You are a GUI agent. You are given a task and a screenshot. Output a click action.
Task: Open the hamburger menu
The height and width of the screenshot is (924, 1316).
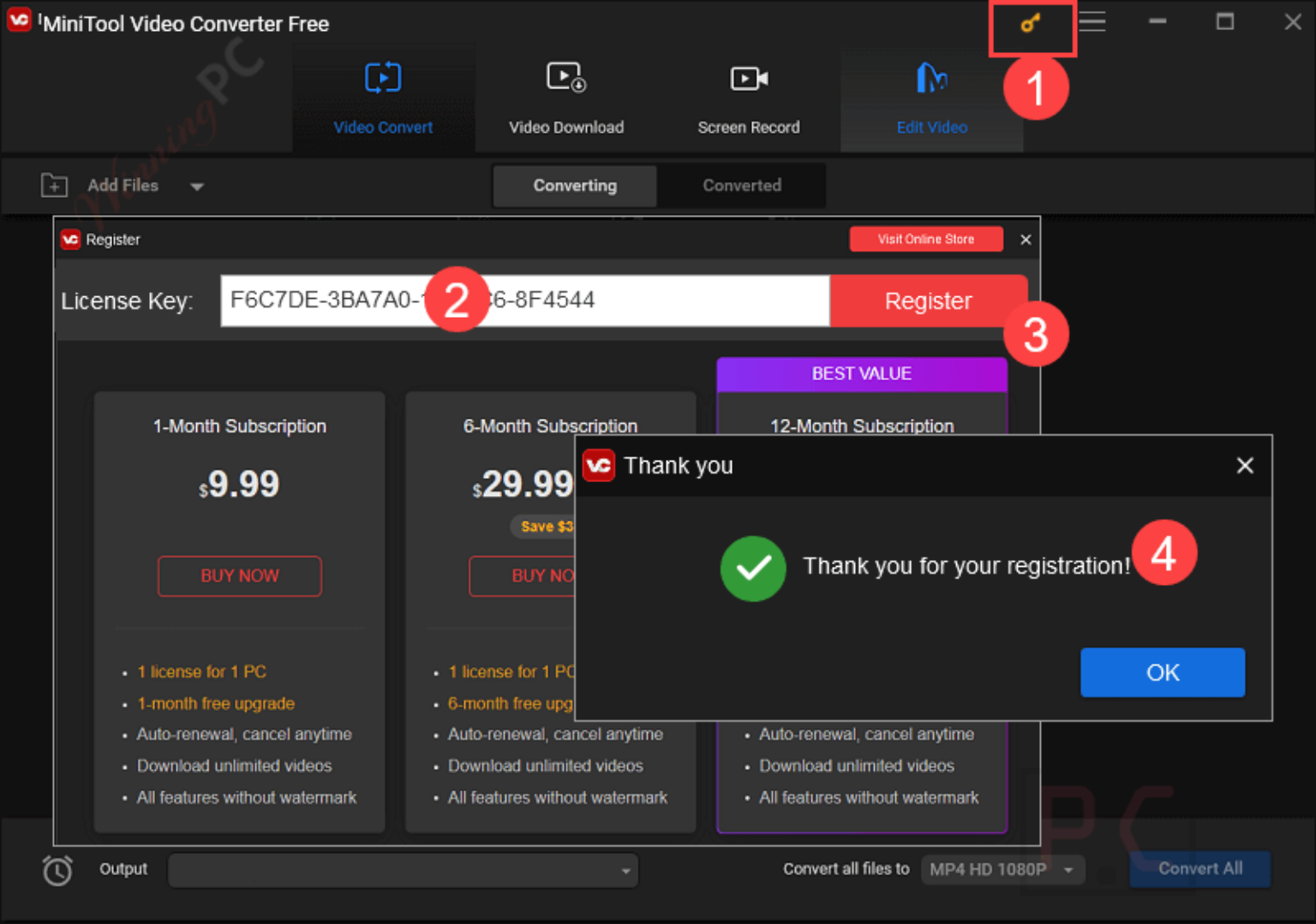click(x=1092, y=22)
